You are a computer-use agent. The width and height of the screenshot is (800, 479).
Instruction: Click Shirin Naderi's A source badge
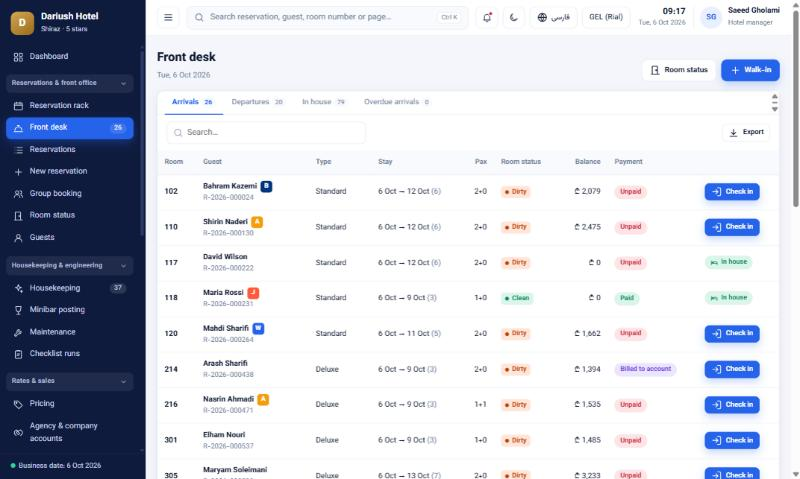[x=257, y=222]
